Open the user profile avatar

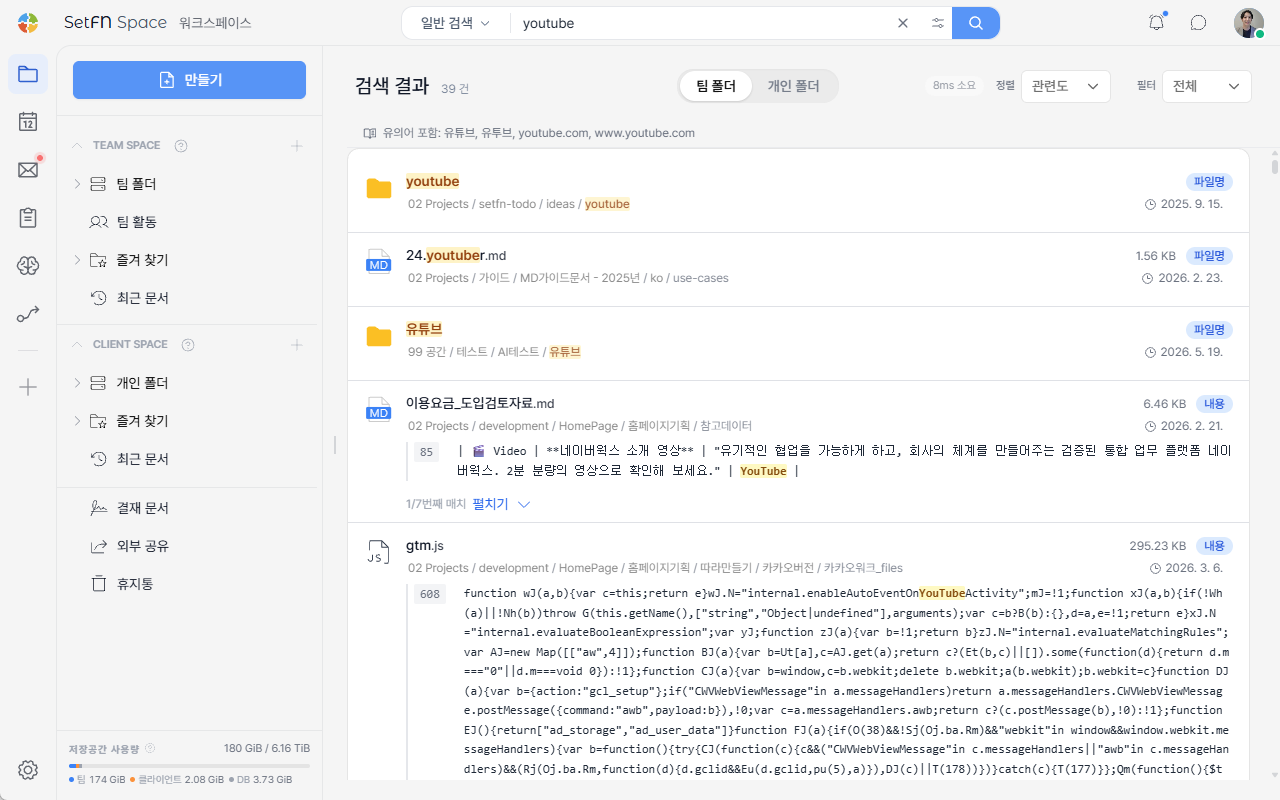coord(1248,23)
